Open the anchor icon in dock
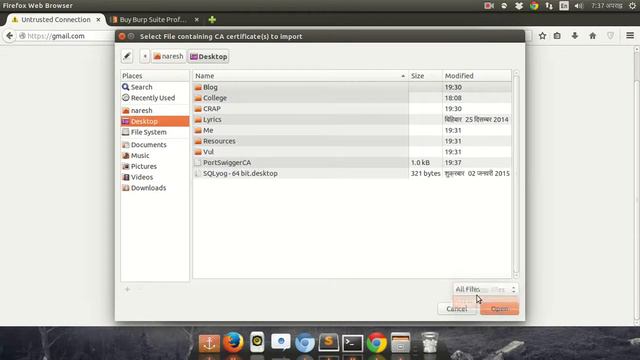Screen dimensions: 640x360 tap(209, 343)
